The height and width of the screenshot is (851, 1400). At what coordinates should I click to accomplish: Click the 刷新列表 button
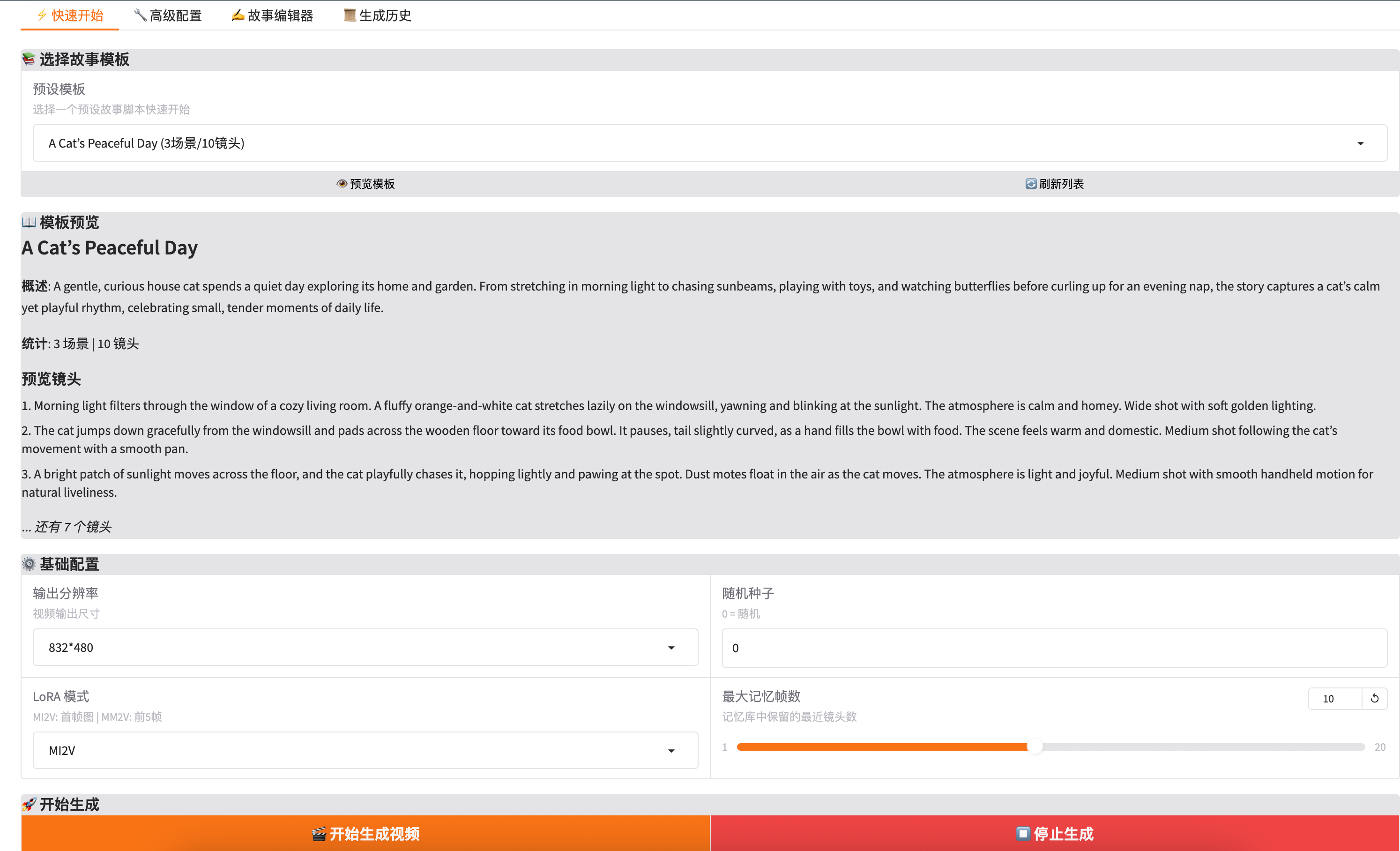[x=1054, y=184]
